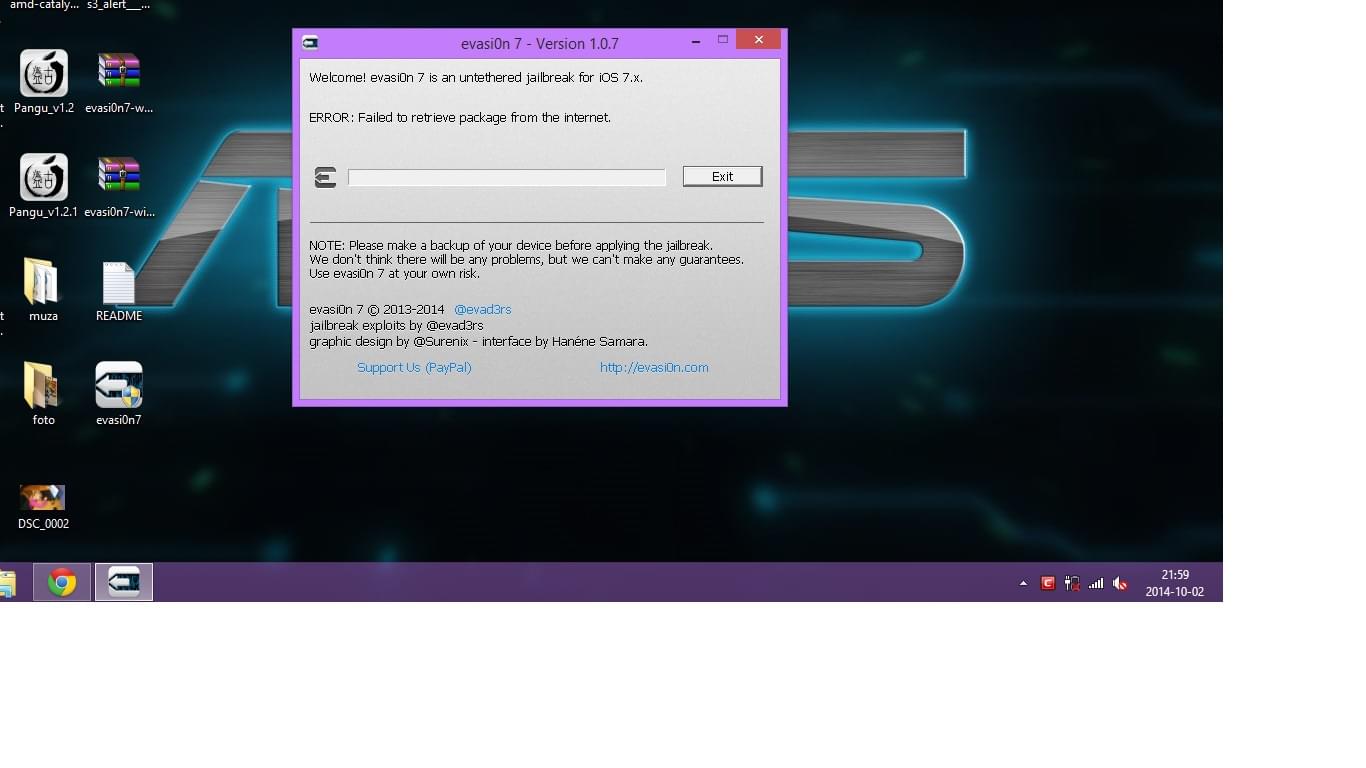Open the @evad3rs Twitter link
Screen dimensions: 1366x768
[x=483, y=310]
